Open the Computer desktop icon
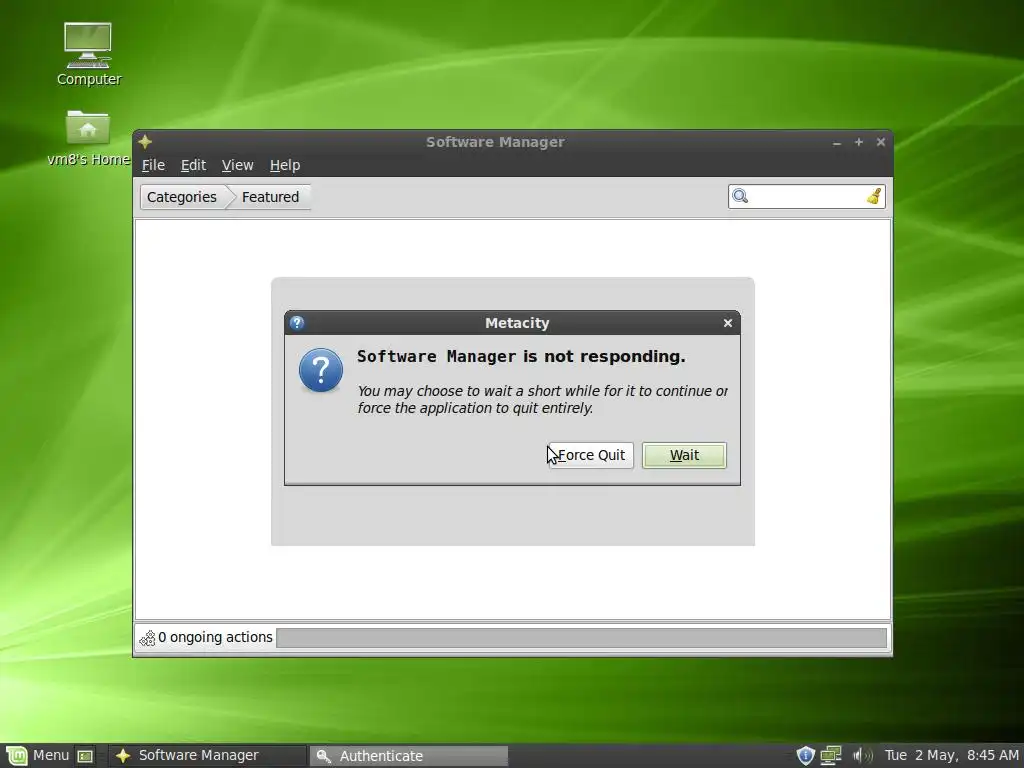Screen dimensions: 1024x768 (x=88, y=54)
